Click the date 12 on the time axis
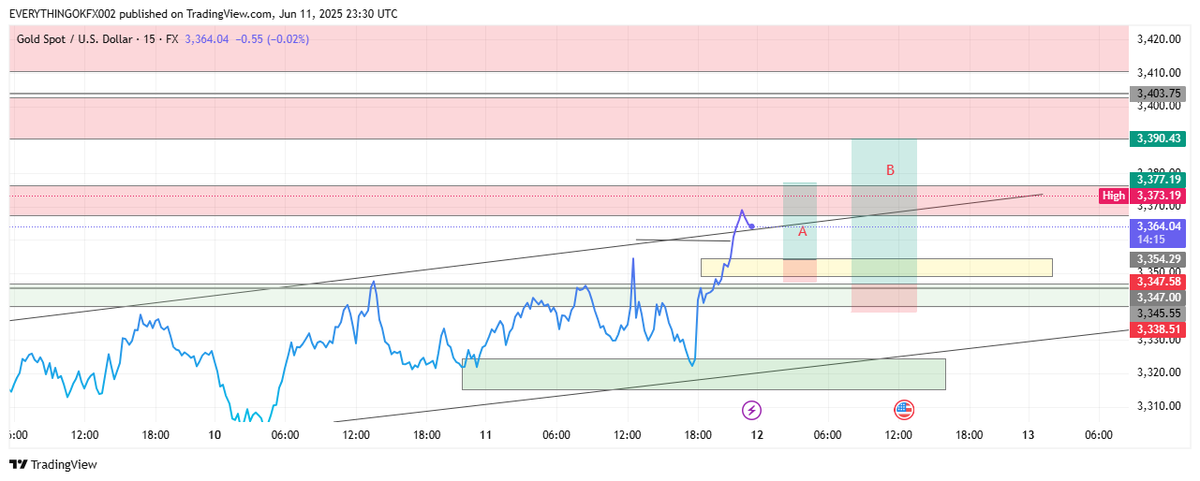The height and width of the screenshot is (481, 1200). click(757, 435)
